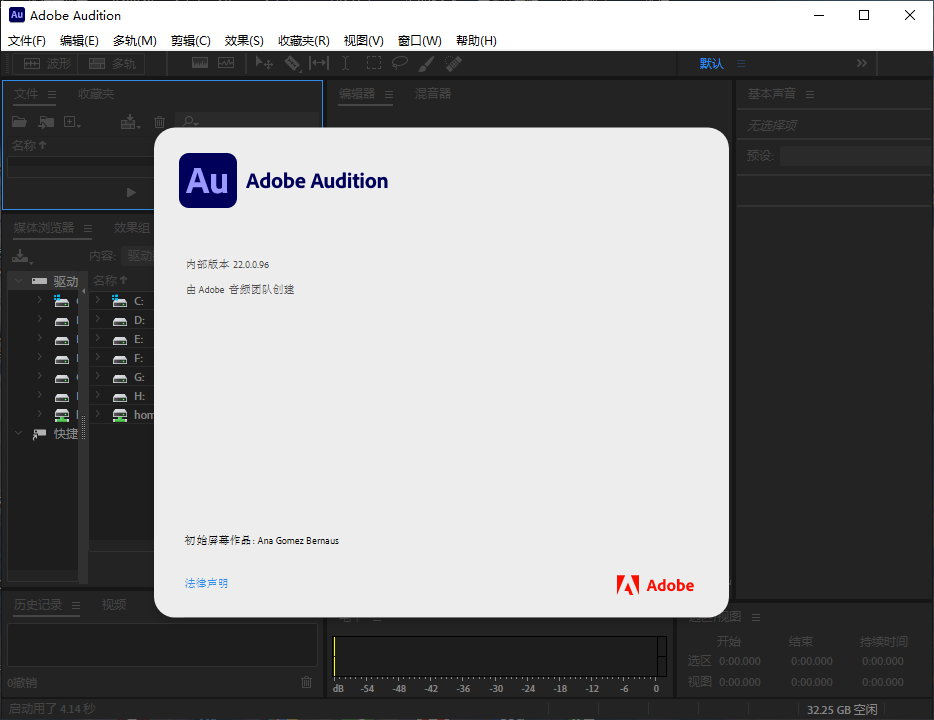Collapse the Shortcuts (快捷) tree node
The height and width of the screenshot is (720, 934).
click(18, 433)
